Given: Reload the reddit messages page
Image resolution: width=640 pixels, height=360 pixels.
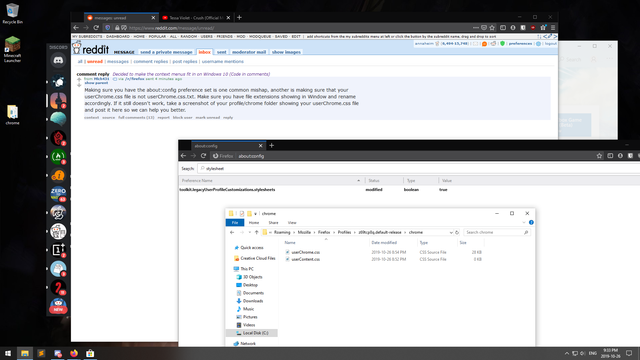Looking at the screenshot, I should click(96, 28).
